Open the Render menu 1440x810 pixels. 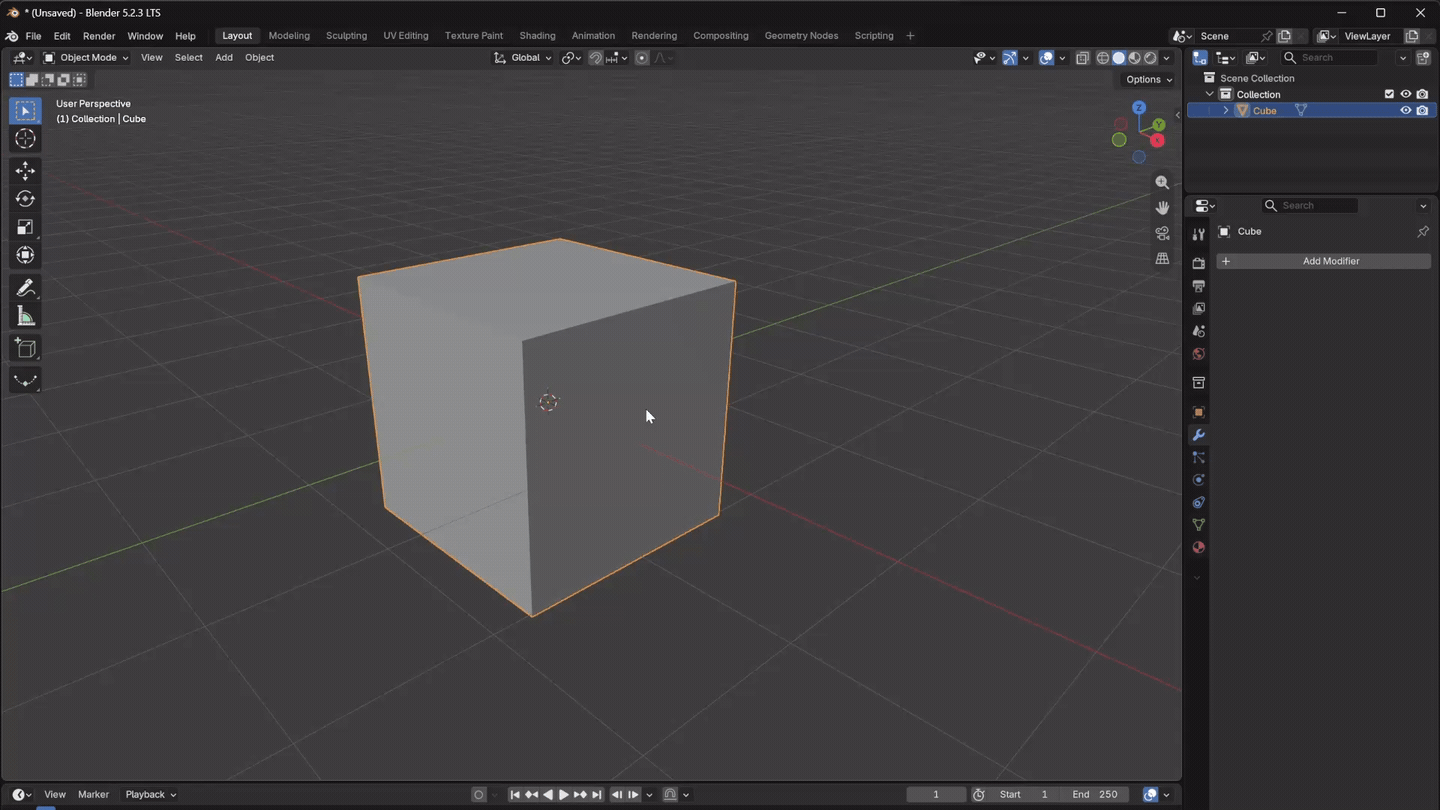tap(99, 36)
